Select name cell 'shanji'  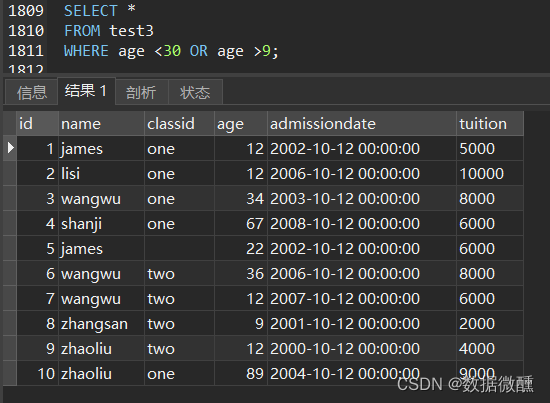pyautogui.click(x=101, y=223)
